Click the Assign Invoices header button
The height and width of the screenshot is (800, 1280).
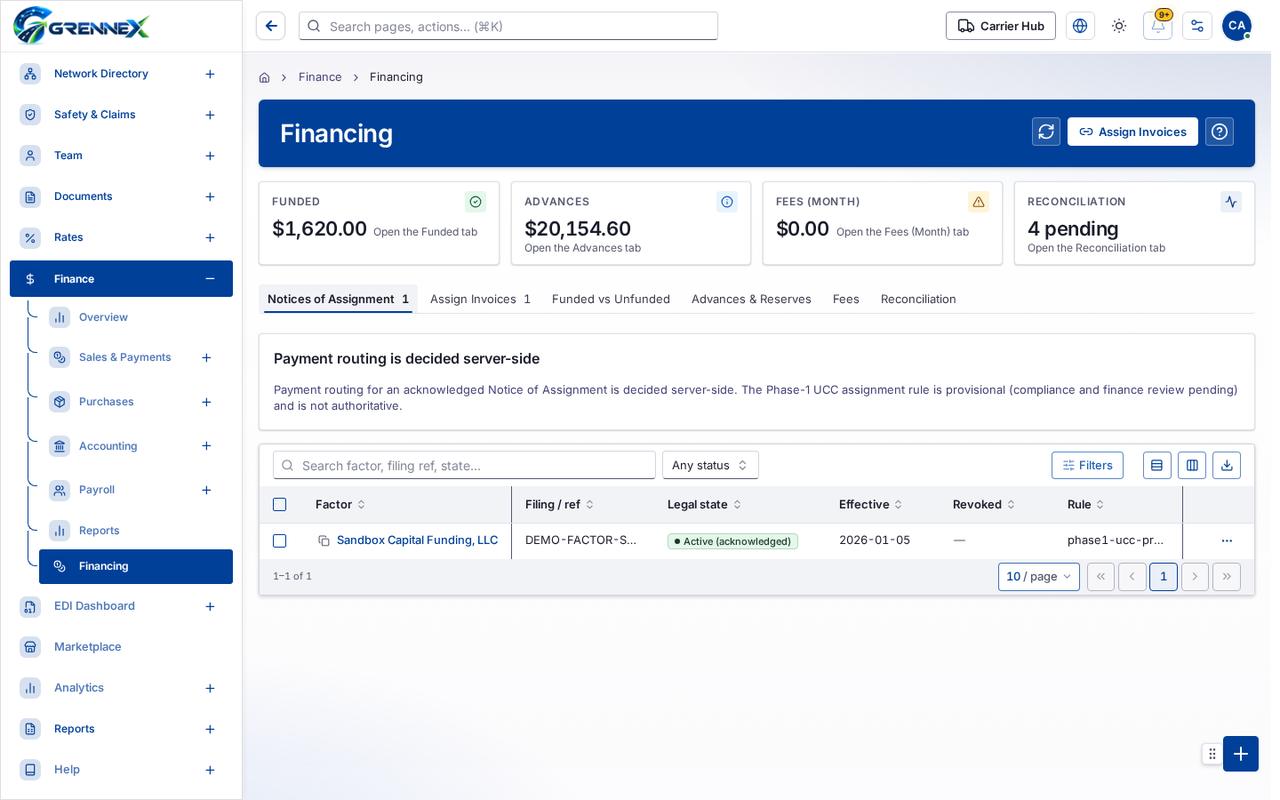pyautogui.click(x=1132, y=132)
